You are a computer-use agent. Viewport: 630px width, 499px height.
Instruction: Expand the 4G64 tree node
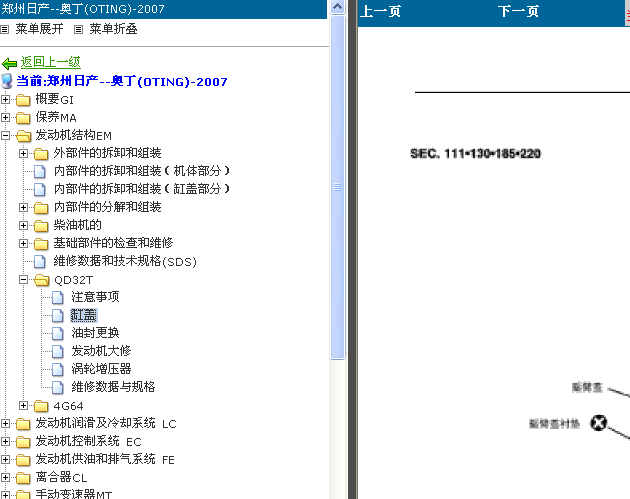[23, 405]
